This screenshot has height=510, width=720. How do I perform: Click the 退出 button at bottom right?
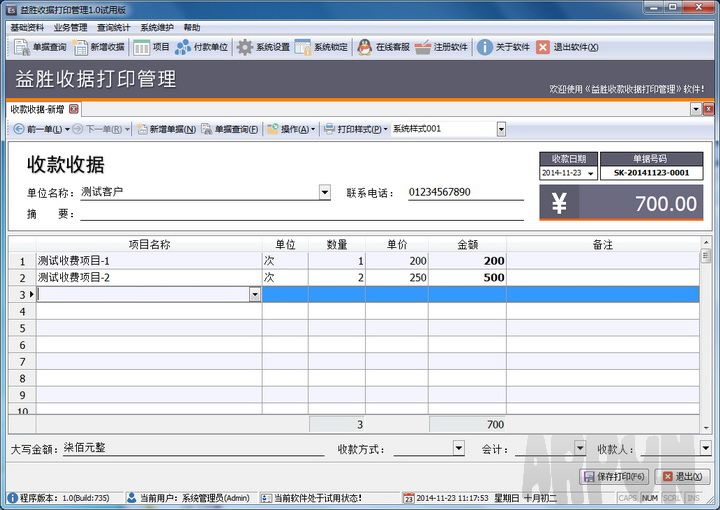(682, 477)
